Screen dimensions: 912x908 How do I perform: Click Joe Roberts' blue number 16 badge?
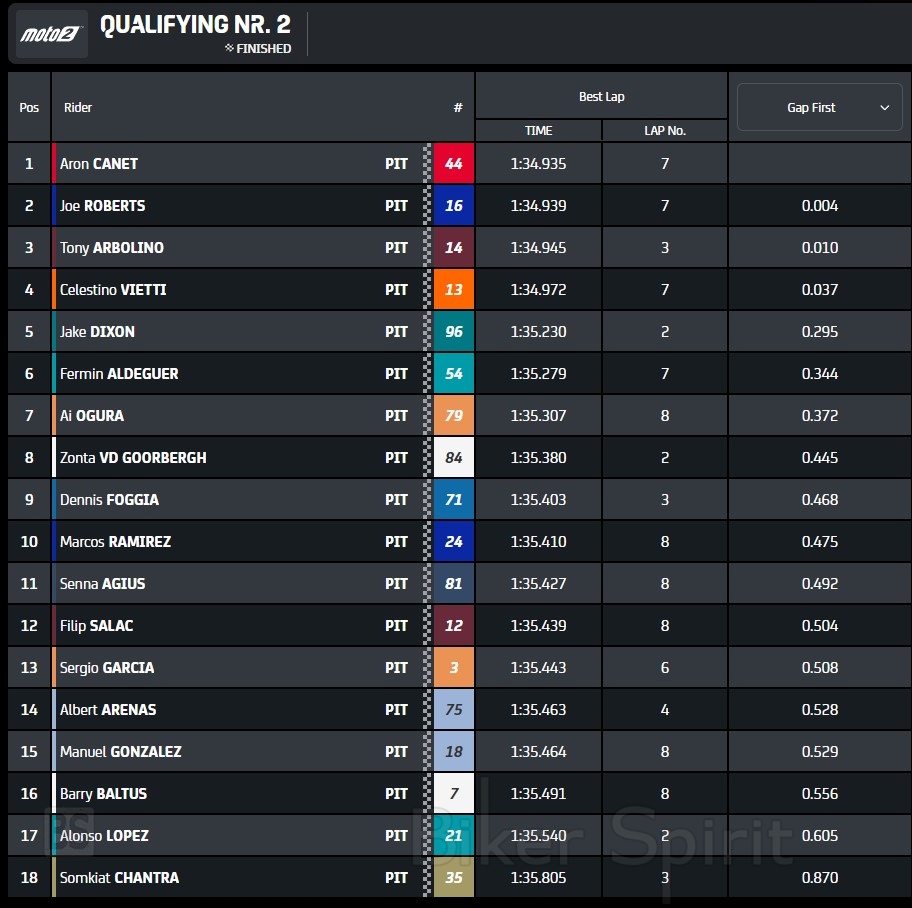pyautogui.click(x=453, y=206)
